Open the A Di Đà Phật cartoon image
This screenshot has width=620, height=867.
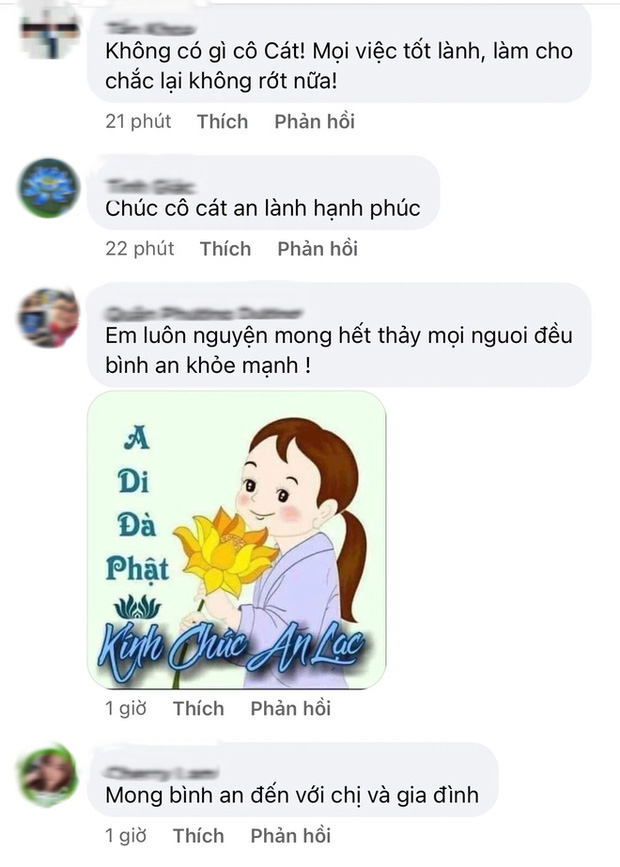(x=237, y=540)
